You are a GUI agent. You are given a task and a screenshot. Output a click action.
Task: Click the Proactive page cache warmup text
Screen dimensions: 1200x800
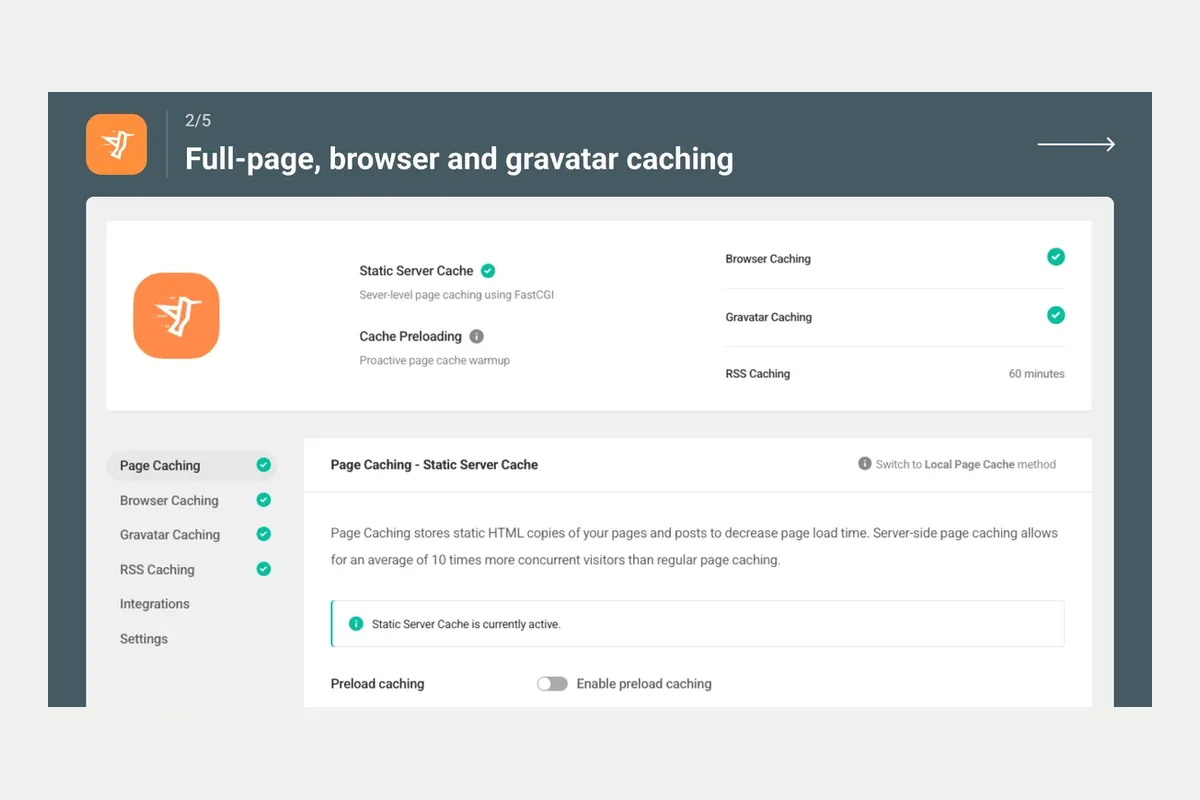pyautogui.click(x=435, y=360)
